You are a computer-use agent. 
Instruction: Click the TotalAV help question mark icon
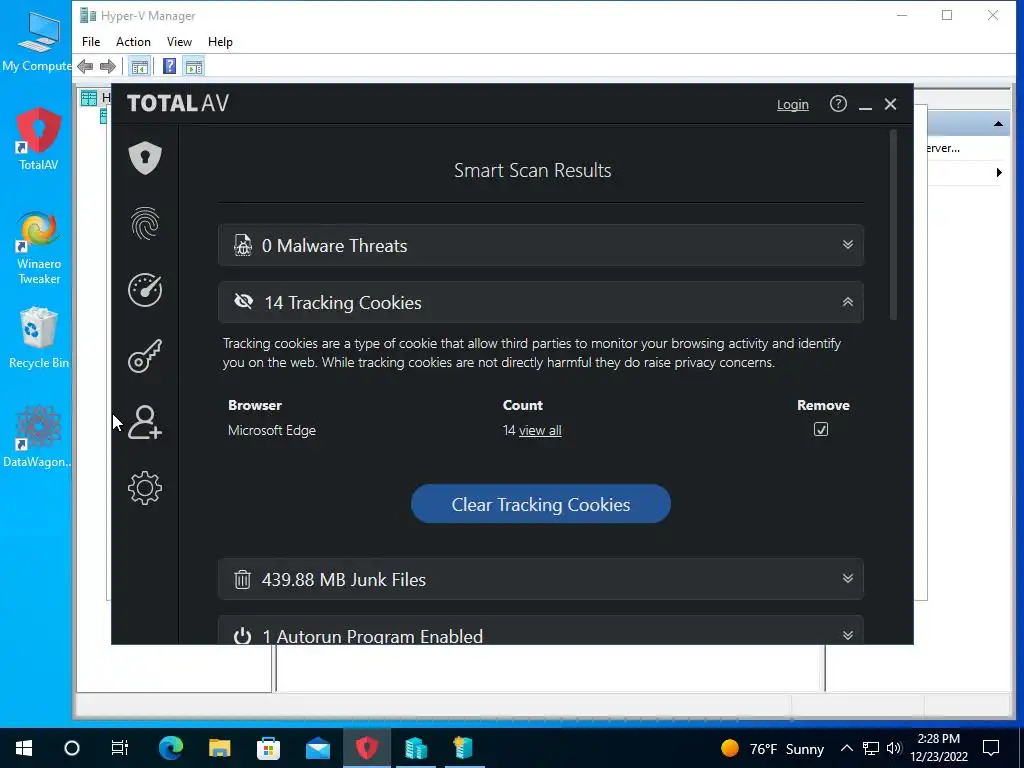coord(838,104)
